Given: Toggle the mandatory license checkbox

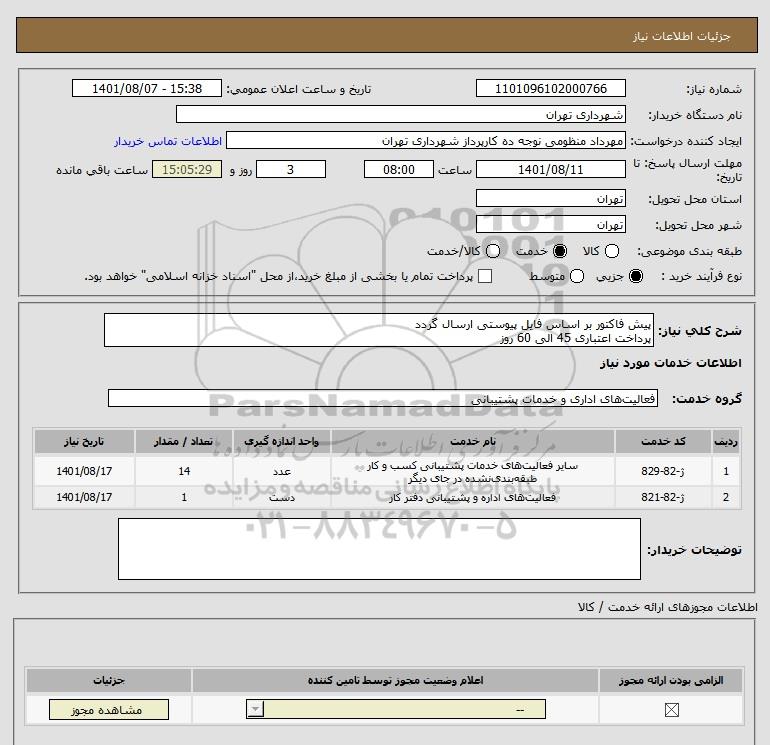Looking at the screenshot, I should (x=671, y=710).
